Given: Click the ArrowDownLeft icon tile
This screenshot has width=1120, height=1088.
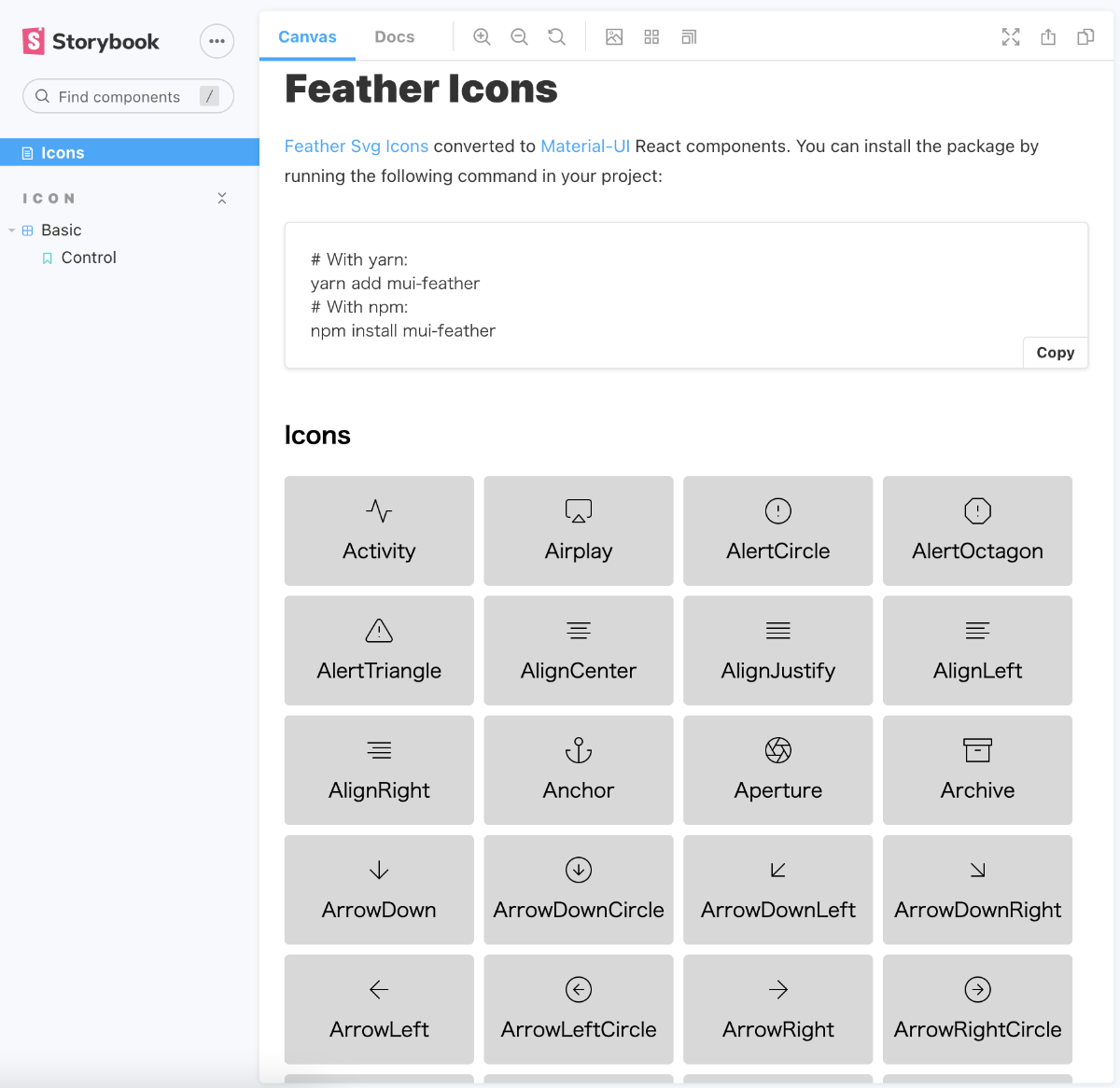Looking at the screenshot, I should pos(778,889).
